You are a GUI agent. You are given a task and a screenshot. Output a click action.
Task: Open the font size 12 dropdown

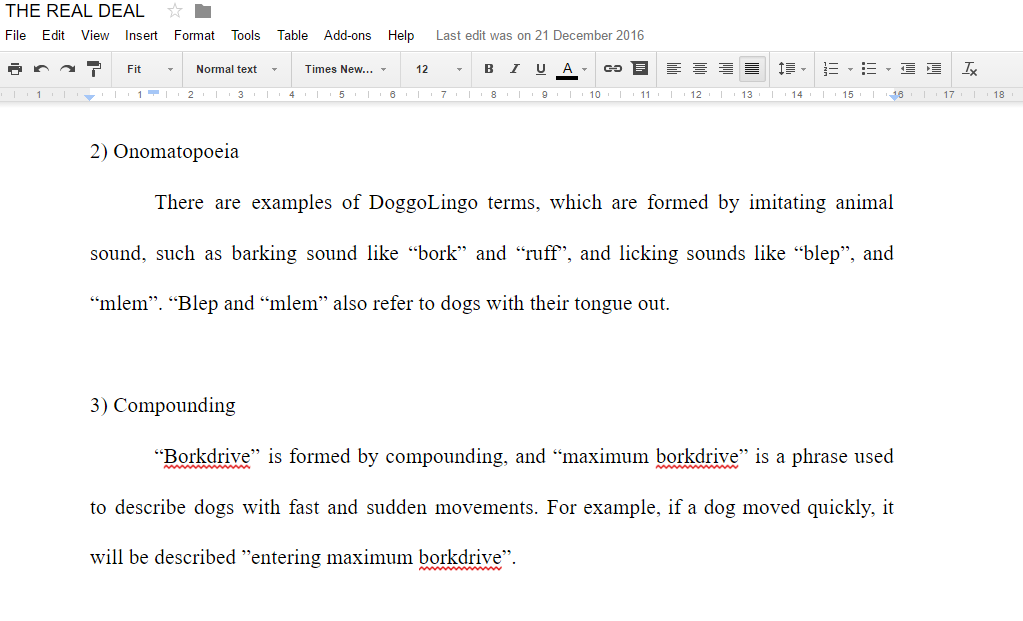[438, 69]
